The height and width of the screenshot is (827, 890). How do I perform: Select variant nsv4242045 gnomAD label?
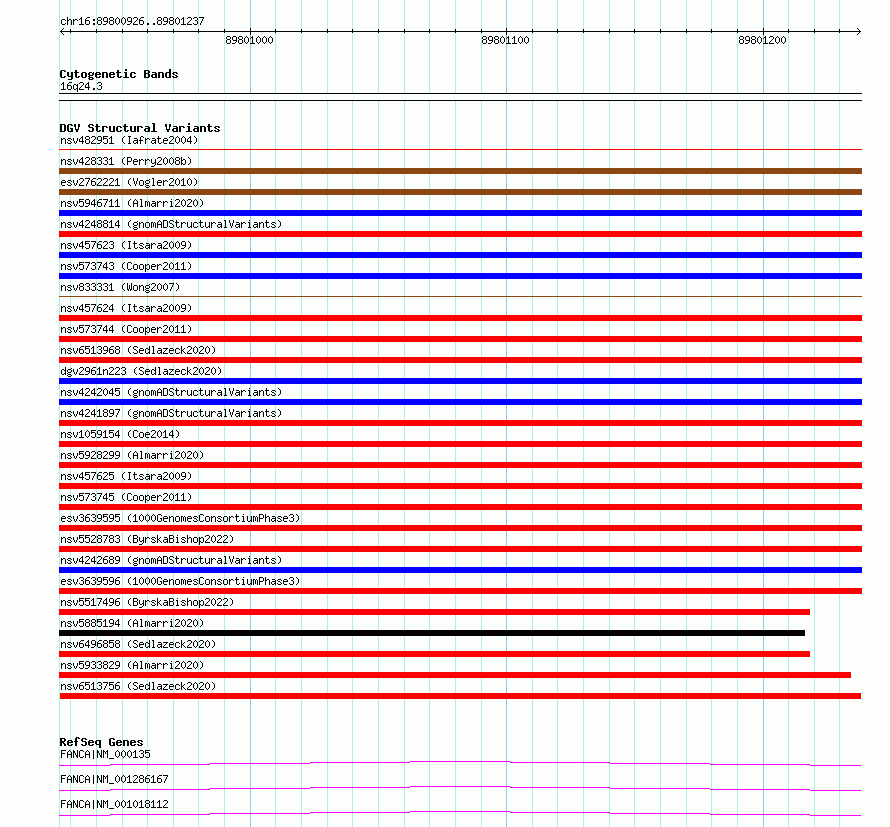[x=171, y=392]
